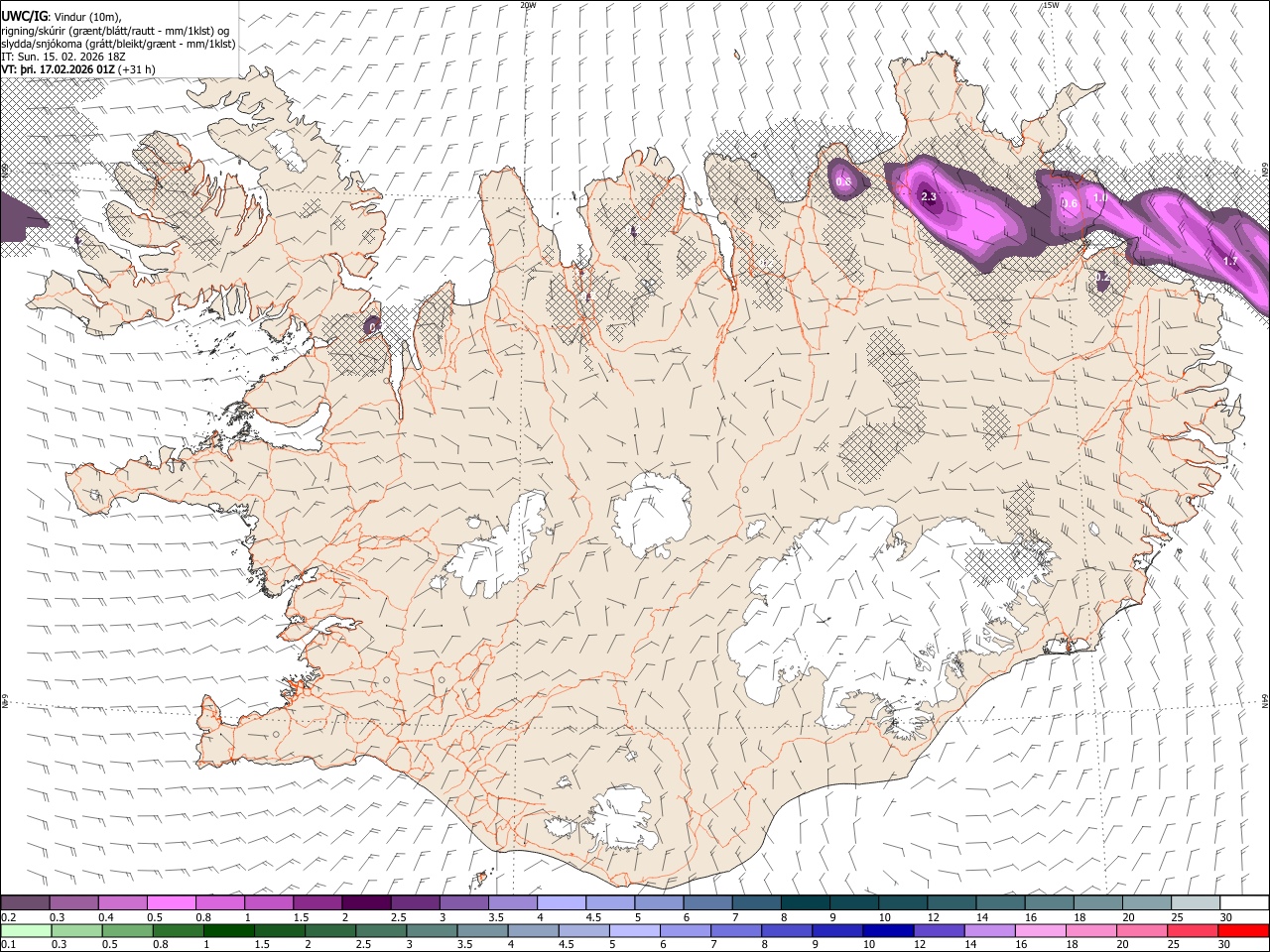Click the 64N latitude label at right edge
Image resolution: width=1270 pixels, height=952 pixels.
(x=1265, y=700)
